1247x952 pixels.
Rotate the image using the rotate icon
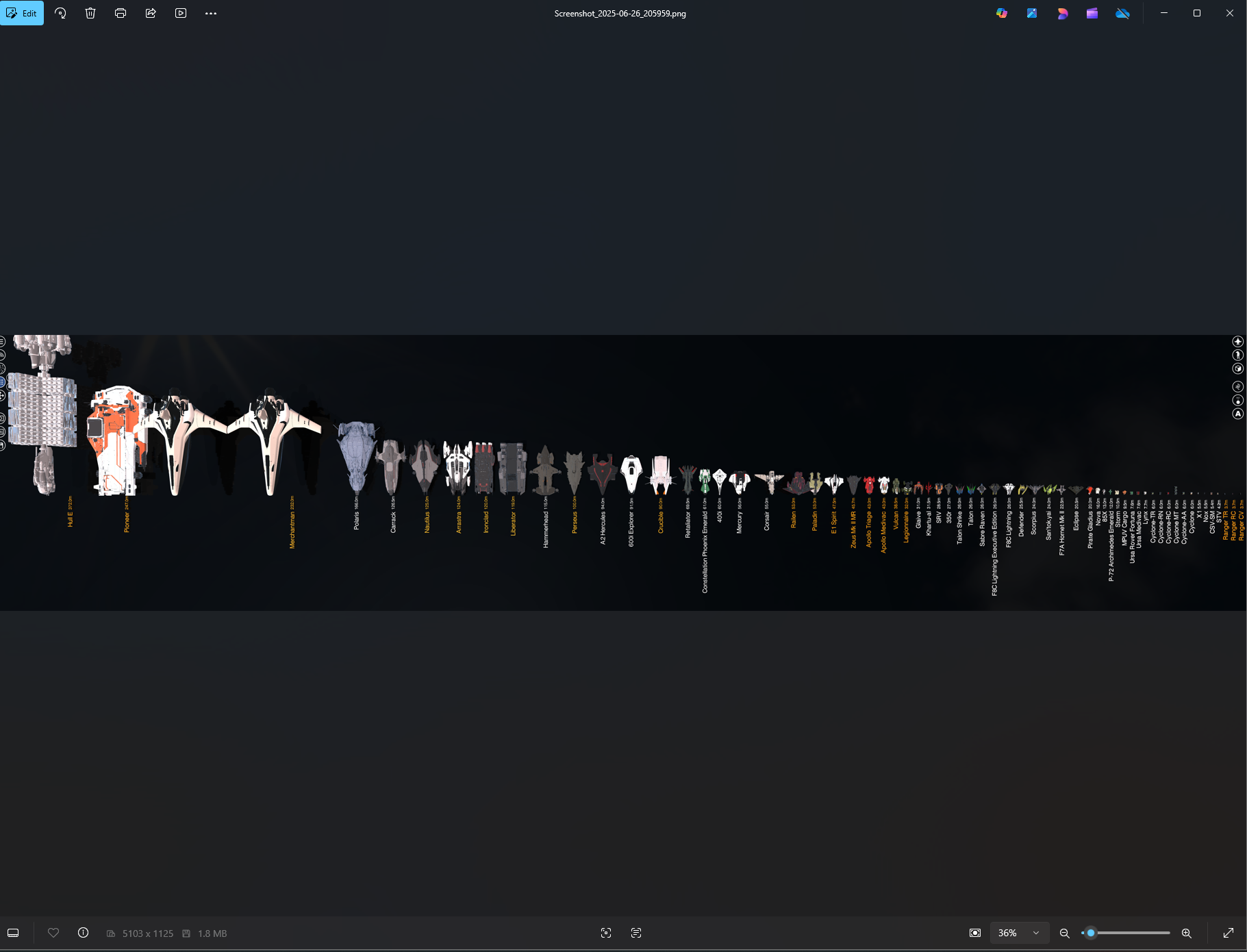click(x=60, y=13)
